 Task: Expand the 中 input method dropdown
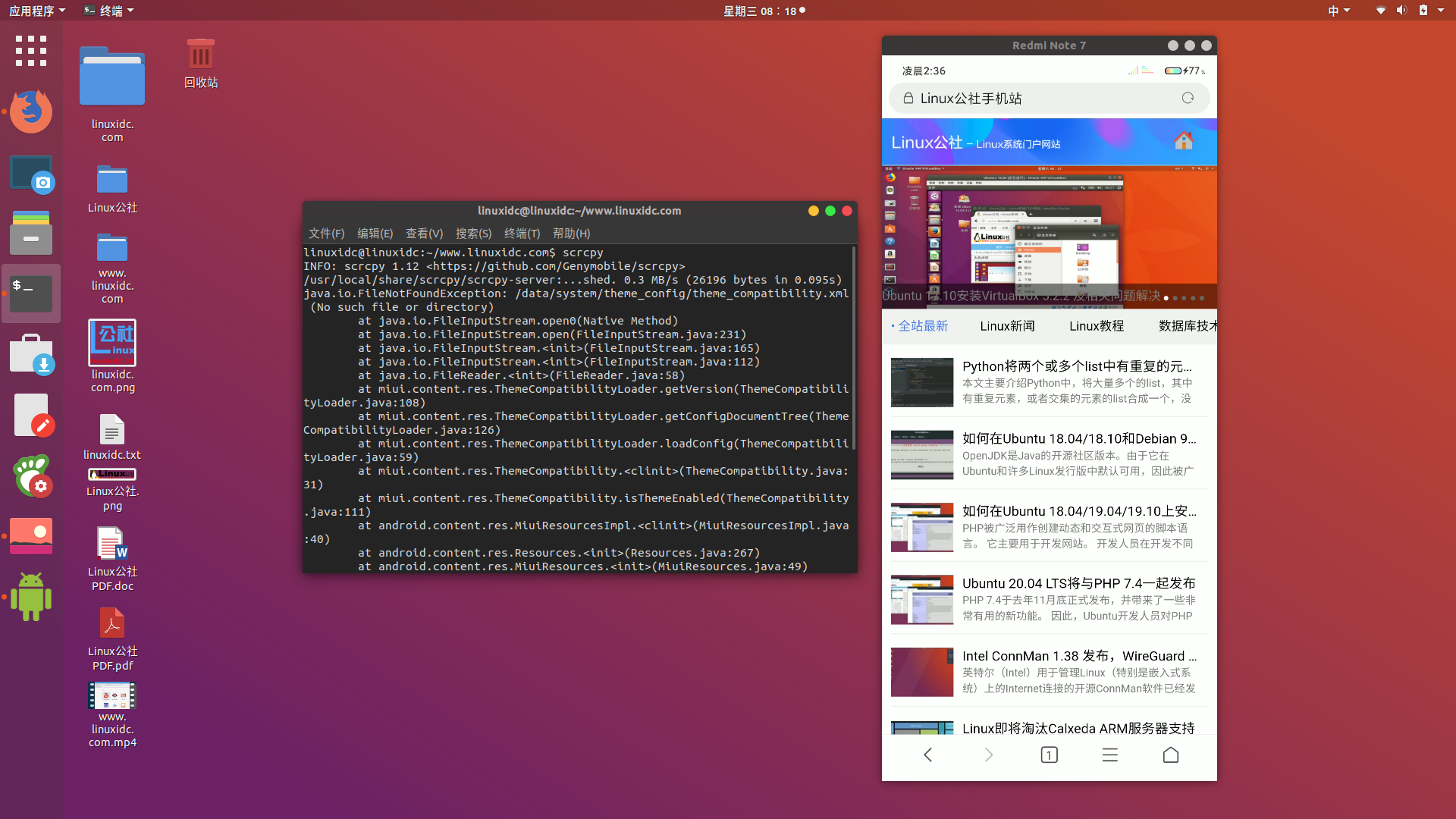point(1338,10)
